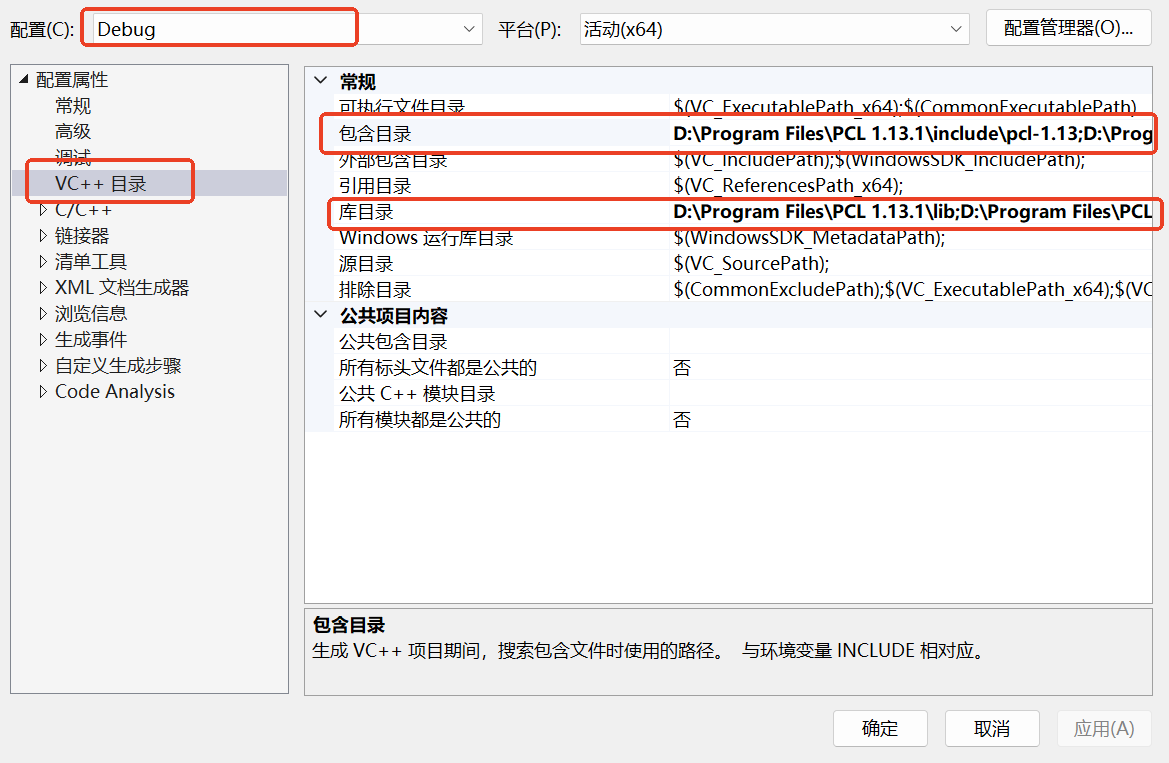Click the 确定 button
Screen dimensions: 1169x763
880,728
